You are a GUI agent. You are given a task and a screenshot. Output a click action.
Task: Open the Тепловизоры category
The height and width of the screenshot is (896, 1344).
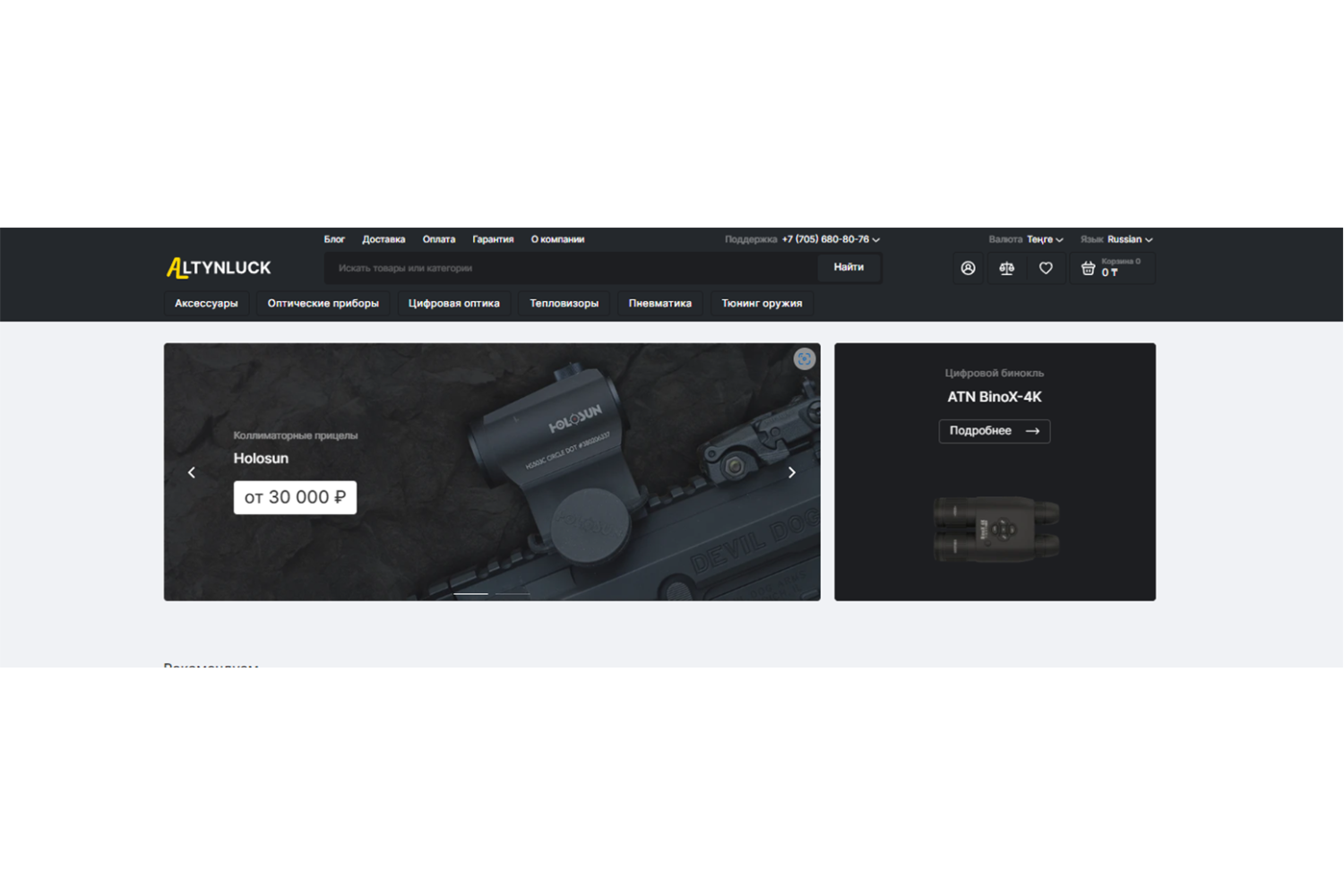coord(564,304)
